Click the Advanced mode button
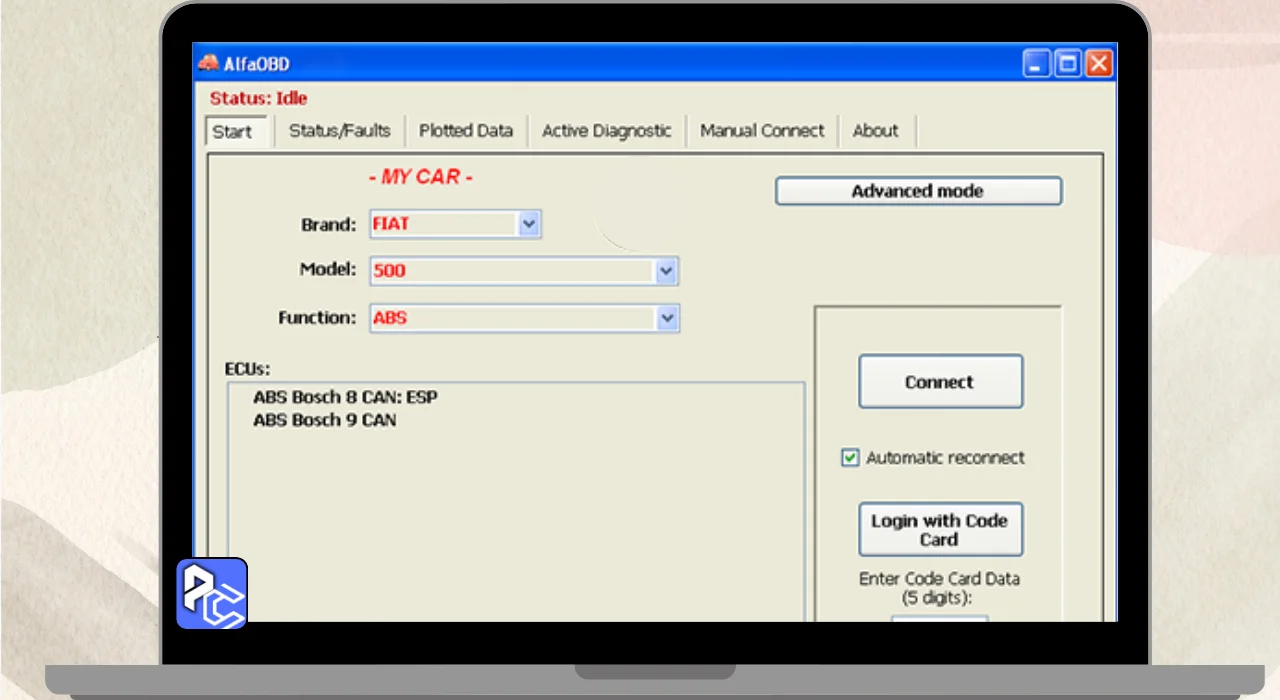 [918, 191]
